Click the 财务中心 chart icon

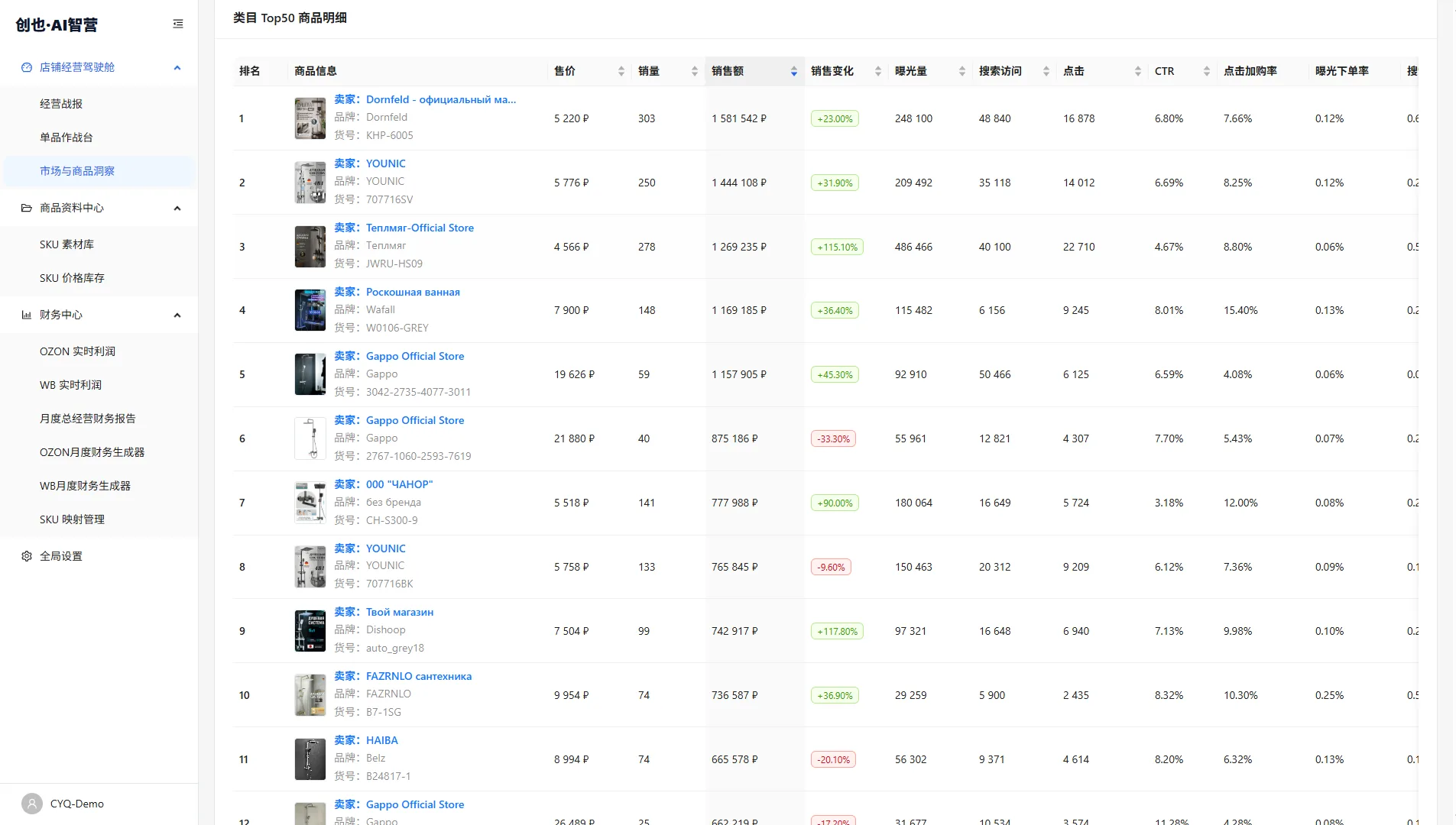pyautogui.click(x=27, y=315)
